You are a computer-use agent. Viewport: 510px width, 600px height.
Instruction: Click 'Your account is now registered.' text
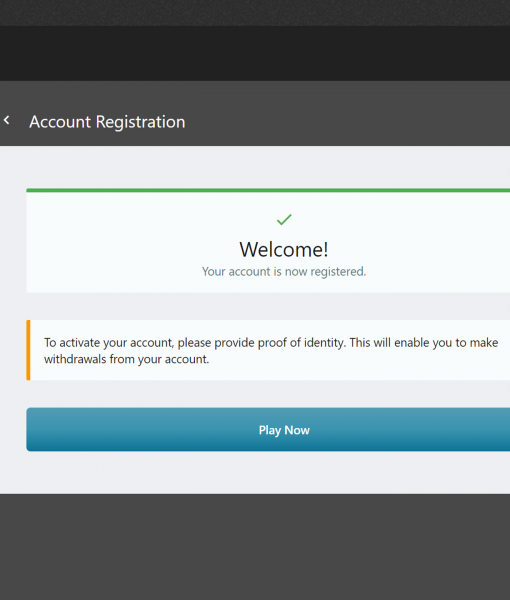[284, 272]
